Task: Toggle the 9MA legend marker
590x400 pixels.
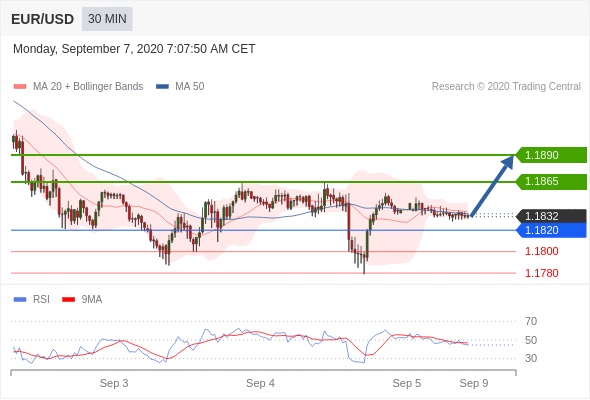Action: tap(68, 300)
